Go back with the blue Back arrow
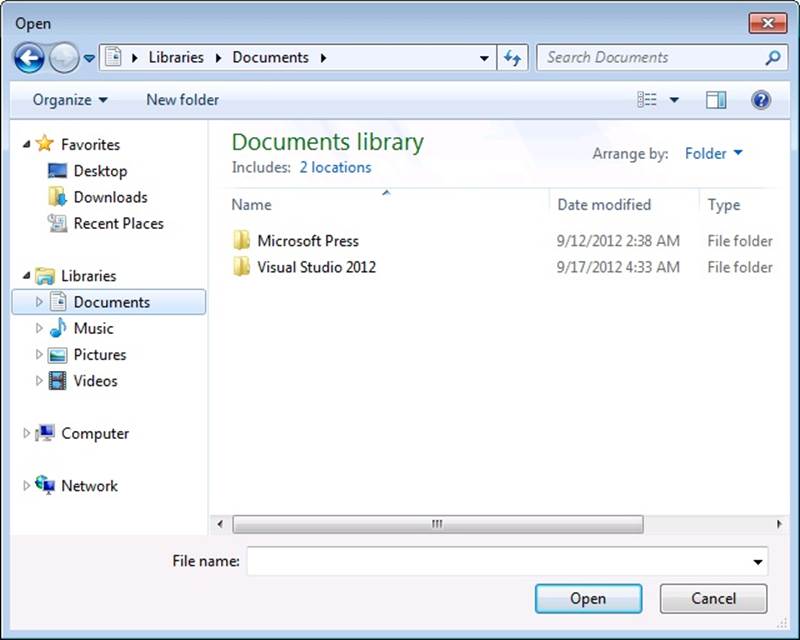Viewport: 800px width, 640px height. click(29, 58)
